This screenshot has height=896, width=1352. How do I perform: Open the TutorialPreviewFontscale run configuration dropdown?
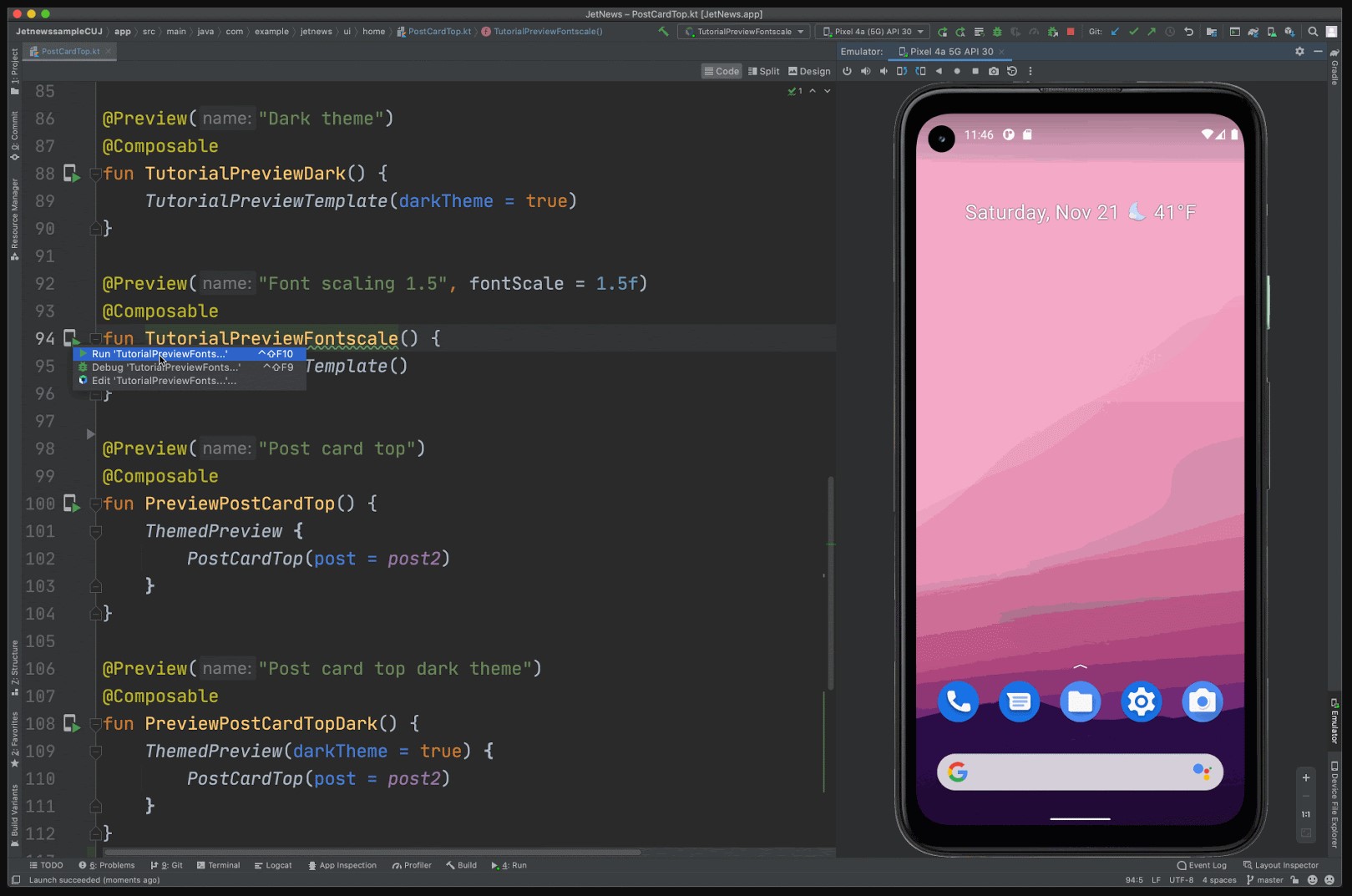[743, 31]
